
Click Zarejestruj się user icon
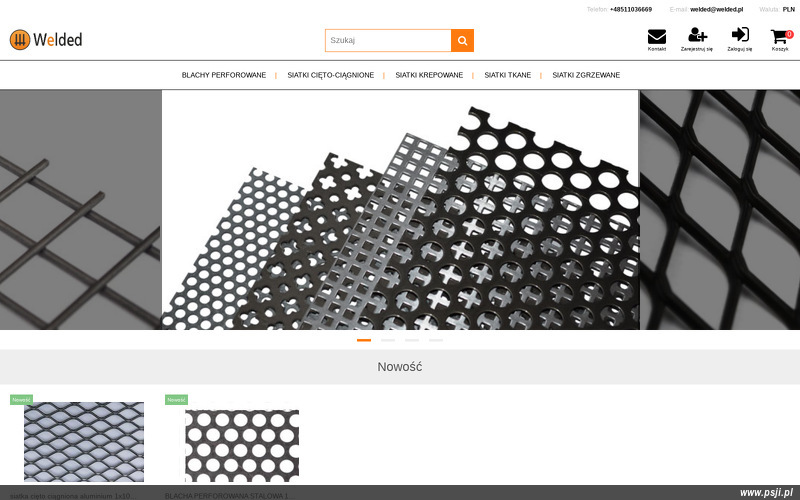697,35
